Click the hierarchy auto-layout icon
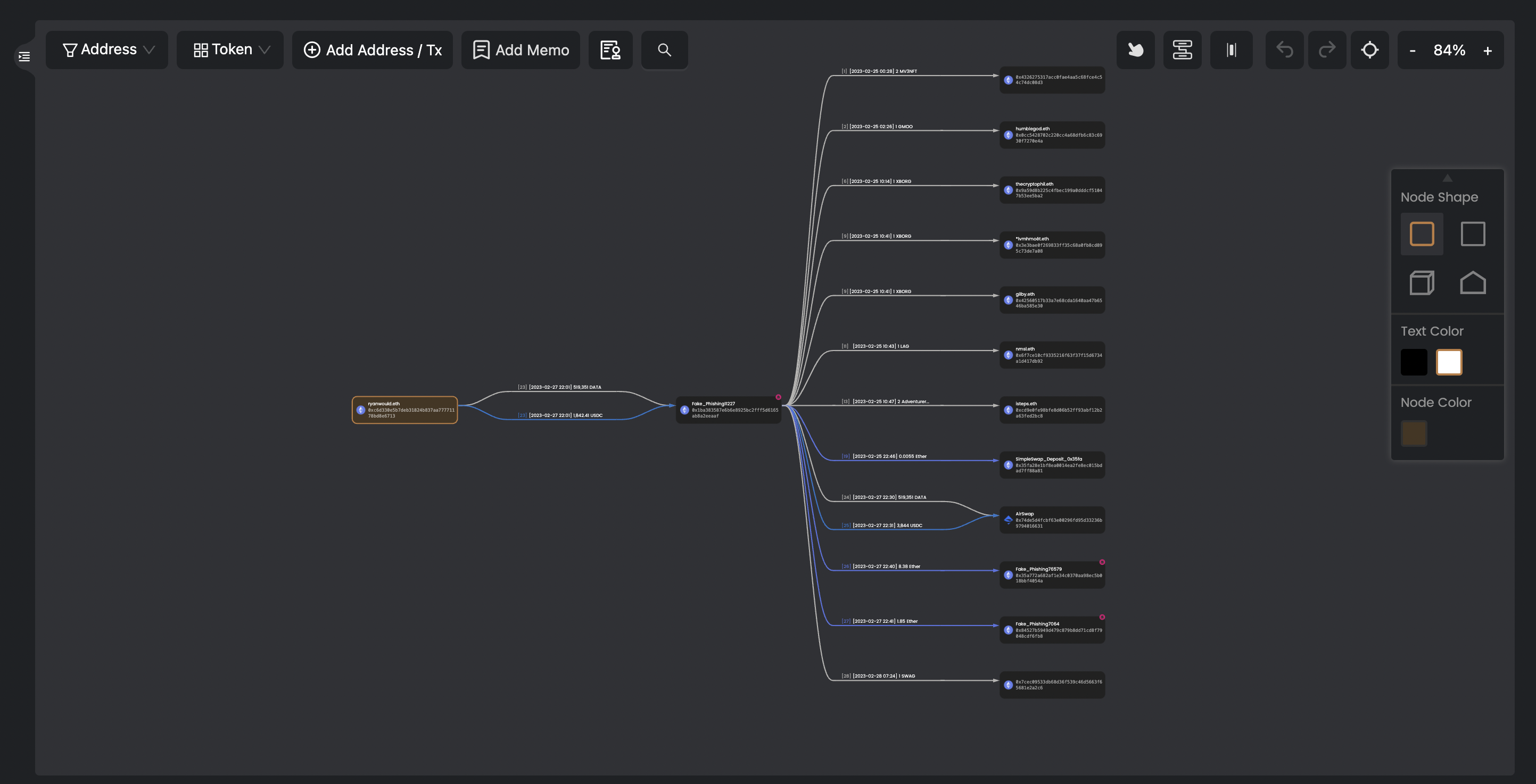 click(1182, 50)
